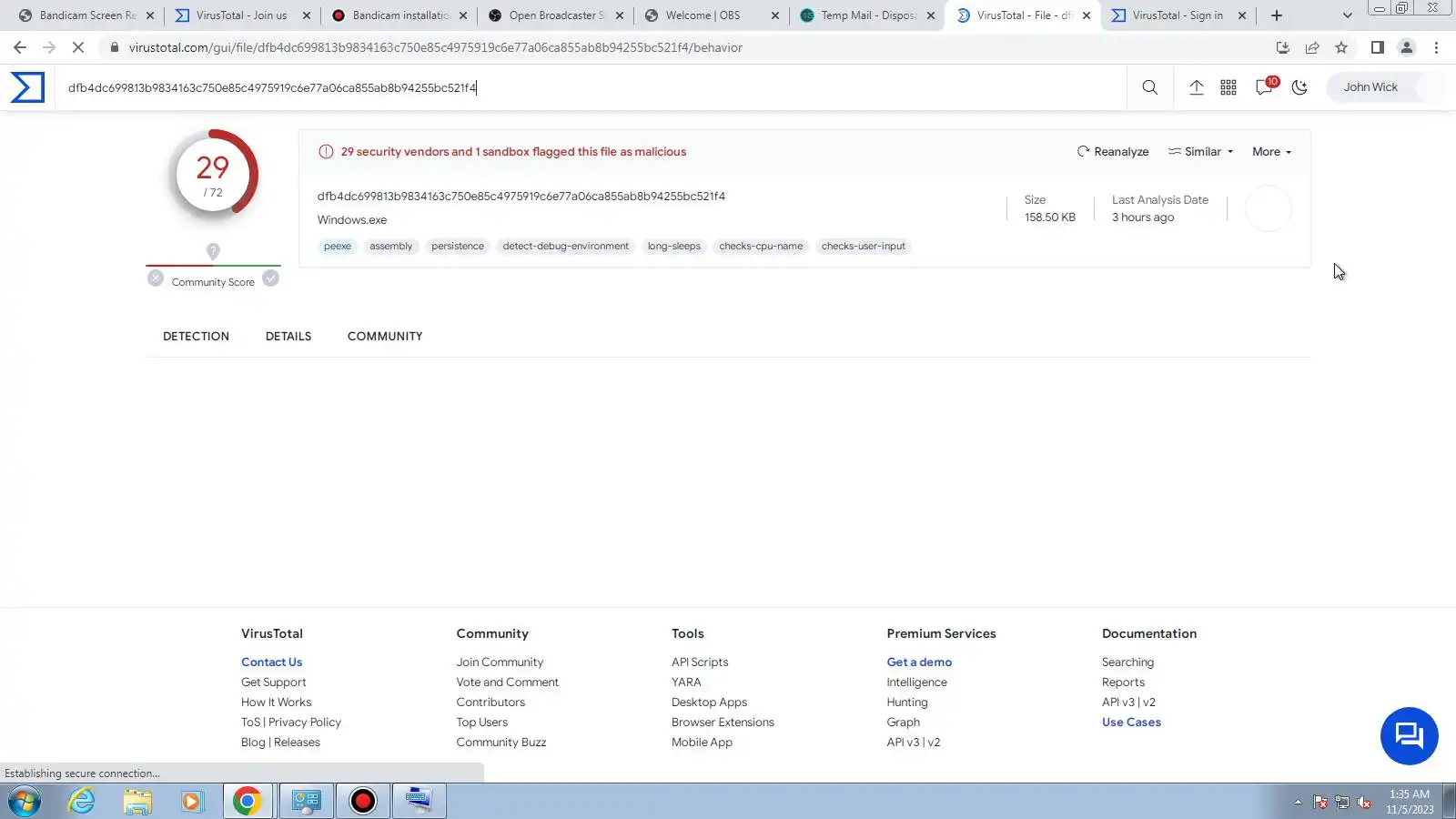Click the browser share icon

coord(1312,47)
